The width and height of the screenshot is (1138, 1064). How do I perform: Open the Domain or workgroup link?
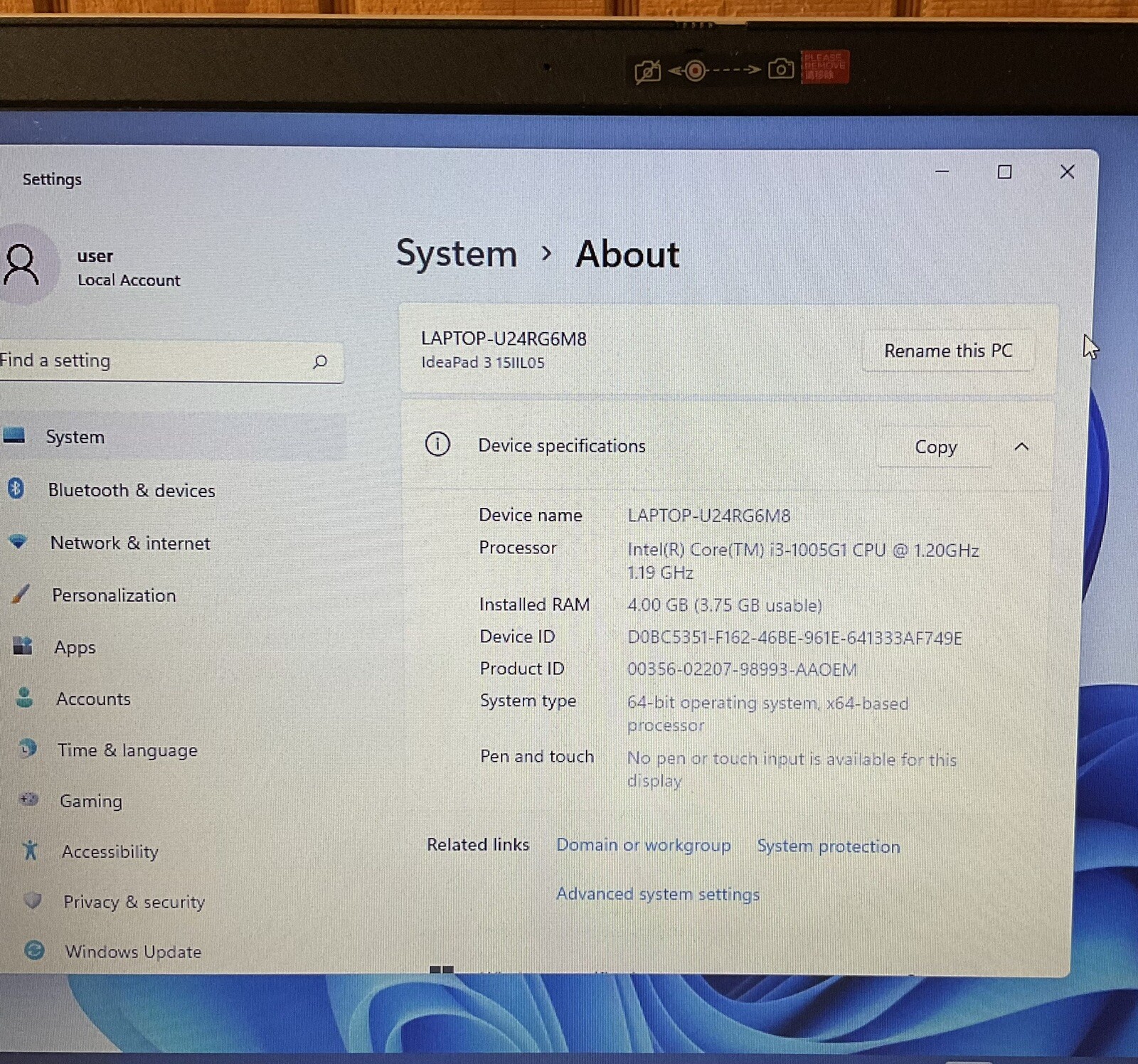tap(643, 845)
